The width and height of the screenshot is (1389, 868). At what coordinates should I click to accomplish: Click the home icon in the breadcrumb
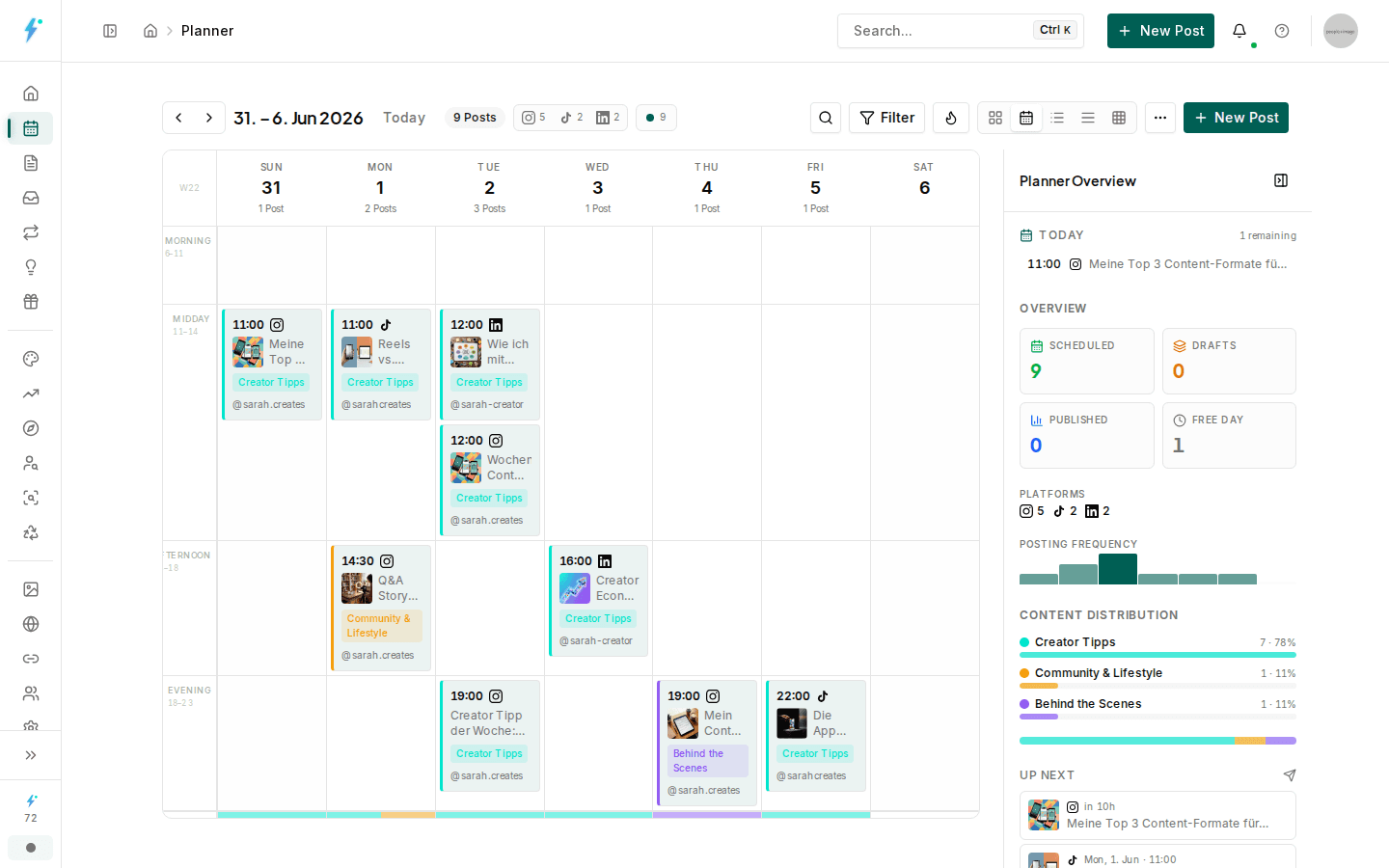(150, 31)
